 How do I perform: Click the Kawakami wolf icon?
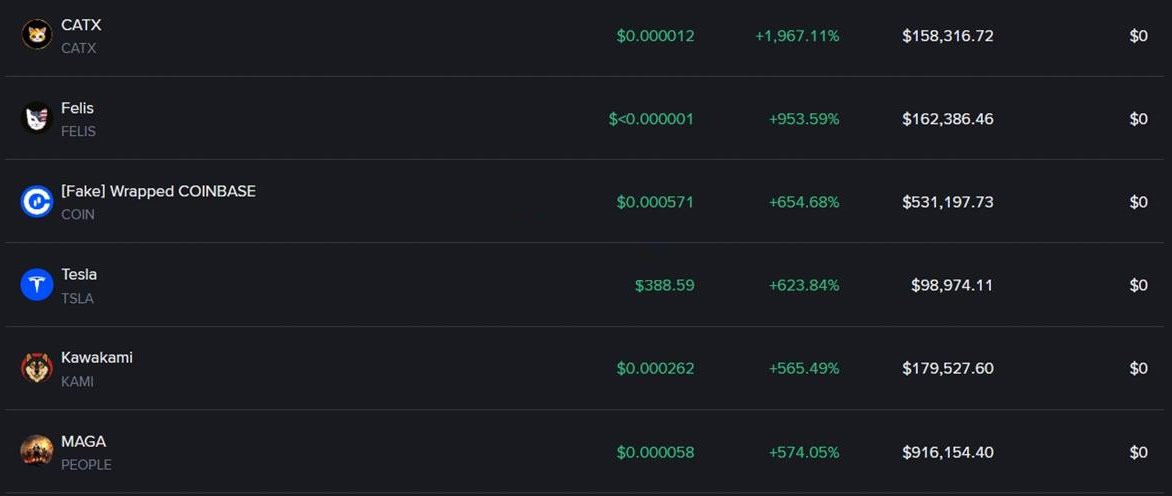click(x=37, y=368)
